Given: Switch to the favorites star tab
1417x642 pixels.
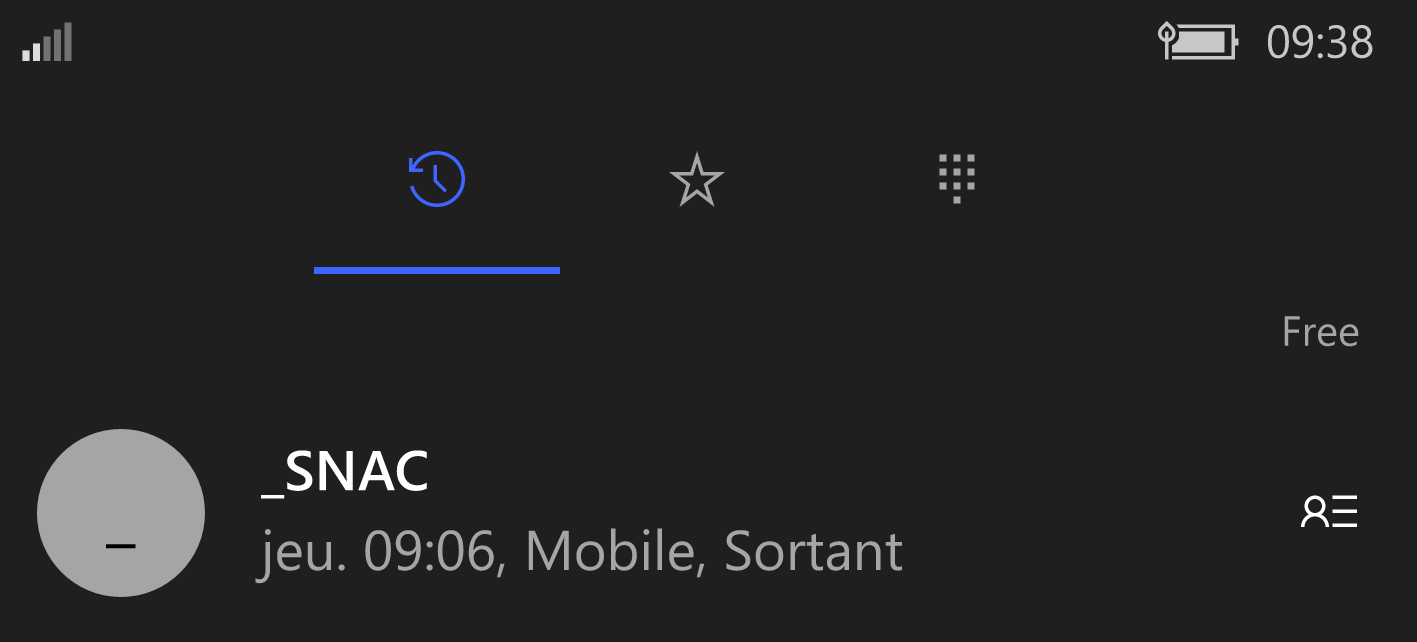Looking at the screenshot, I should (696, 180).
